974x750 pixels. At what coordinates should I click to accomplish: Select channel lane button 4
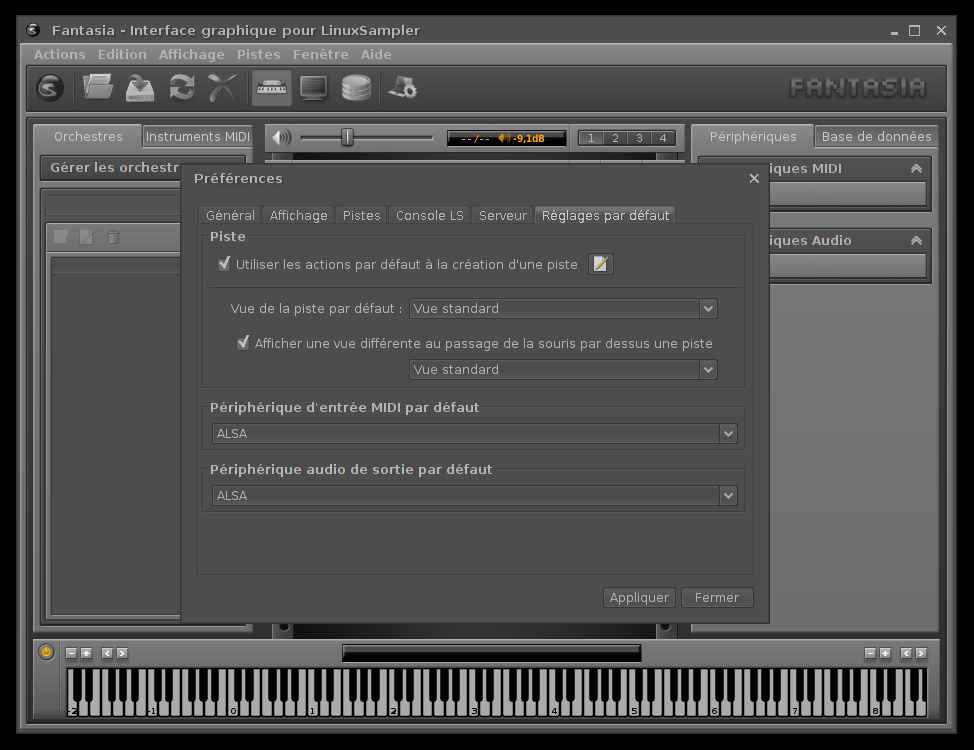coord(663,138)
